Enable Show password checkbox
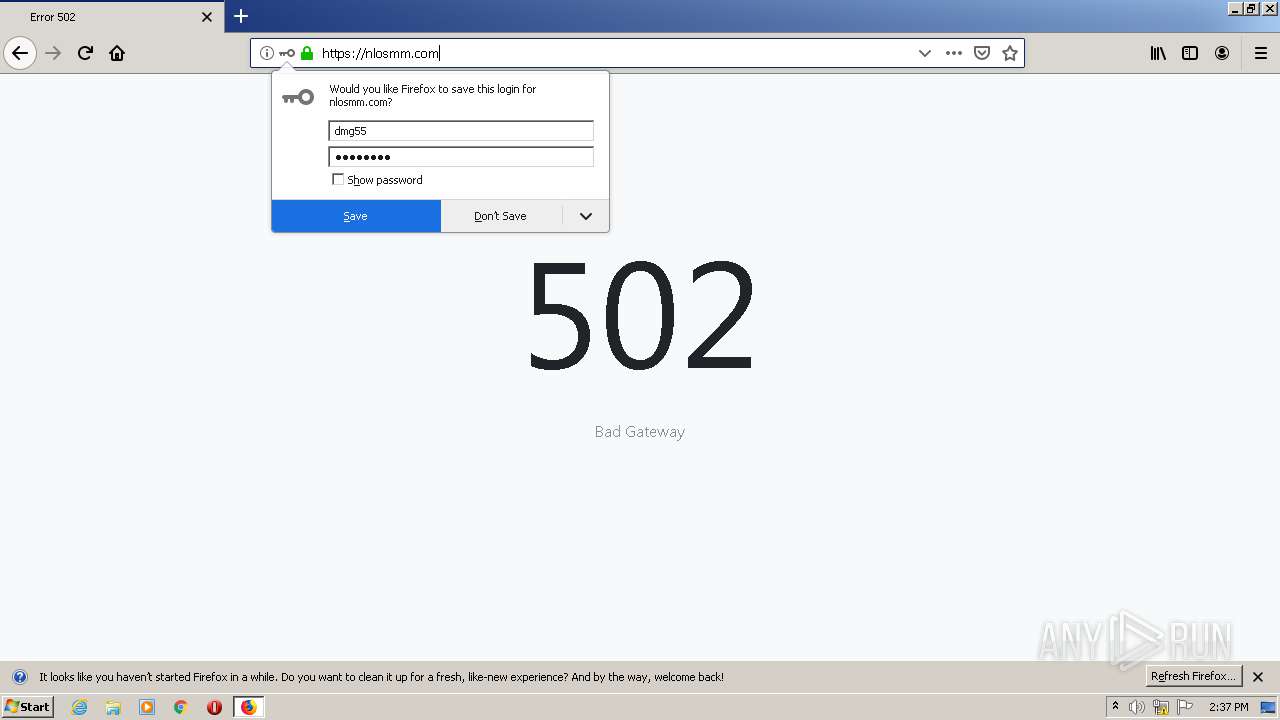 pyautogui.click(x=338, y=180)
